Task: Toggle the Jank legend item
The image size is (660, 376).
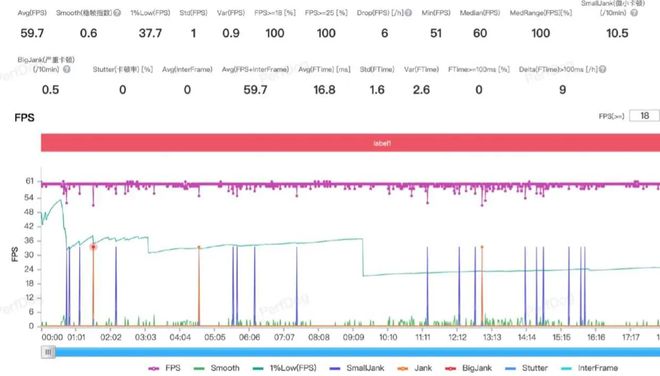Action: click(x=415, y=368)
